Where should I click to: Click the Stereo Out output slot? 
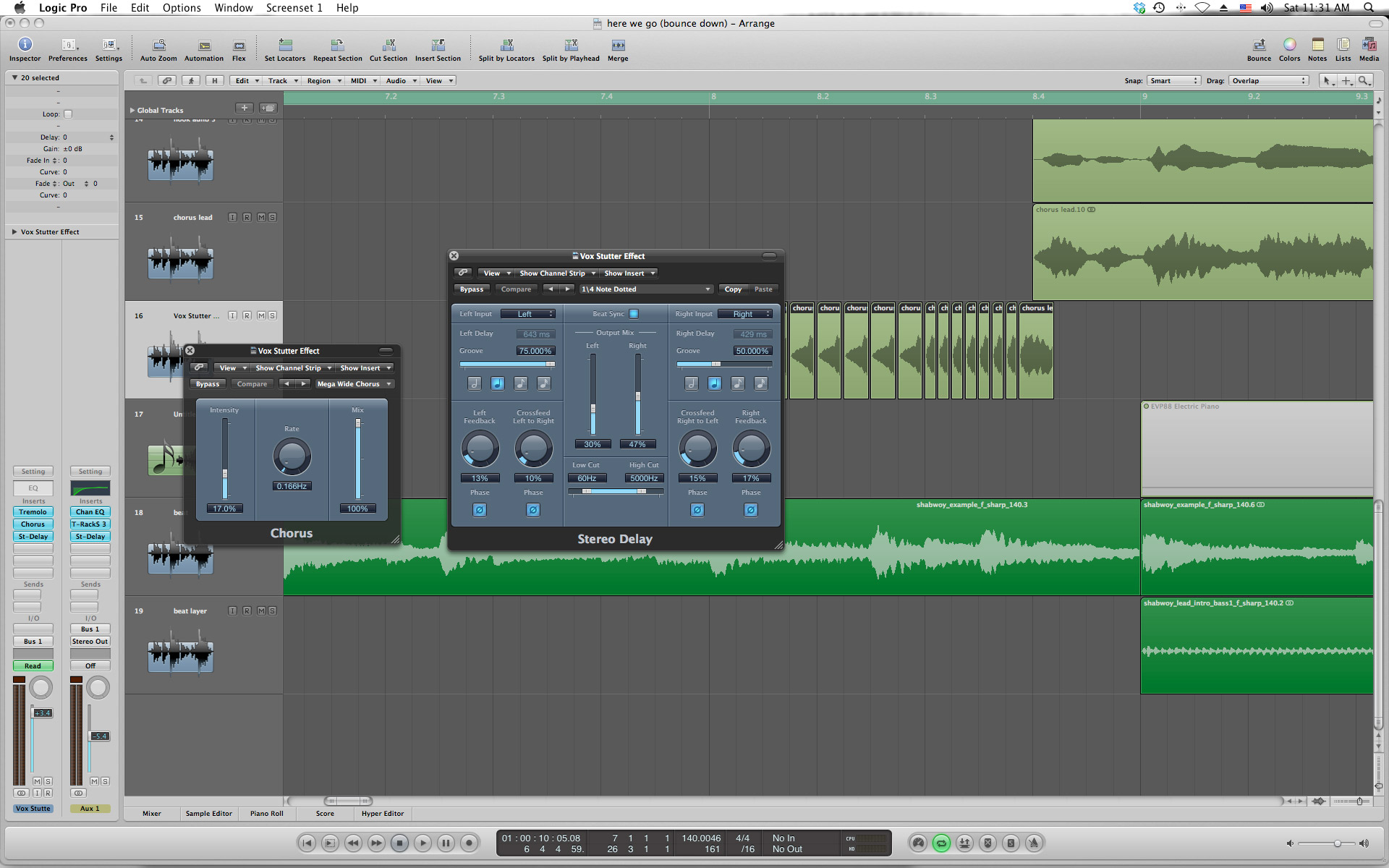(x=90, y=641)
